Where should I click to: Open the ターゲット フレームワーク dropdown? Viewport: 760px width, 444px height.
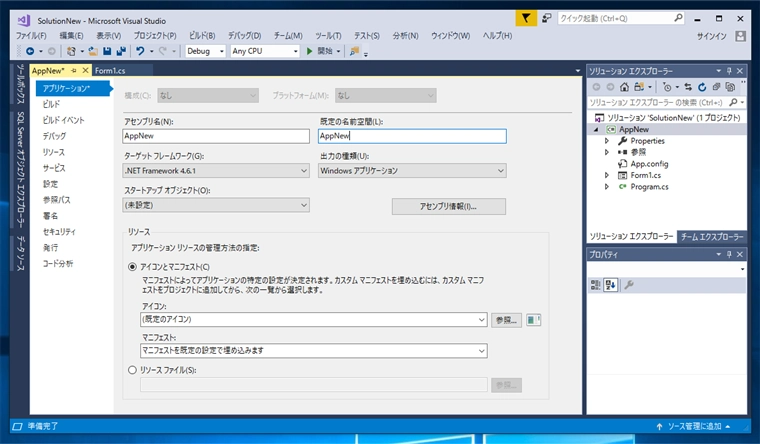[x=216, y=171]
